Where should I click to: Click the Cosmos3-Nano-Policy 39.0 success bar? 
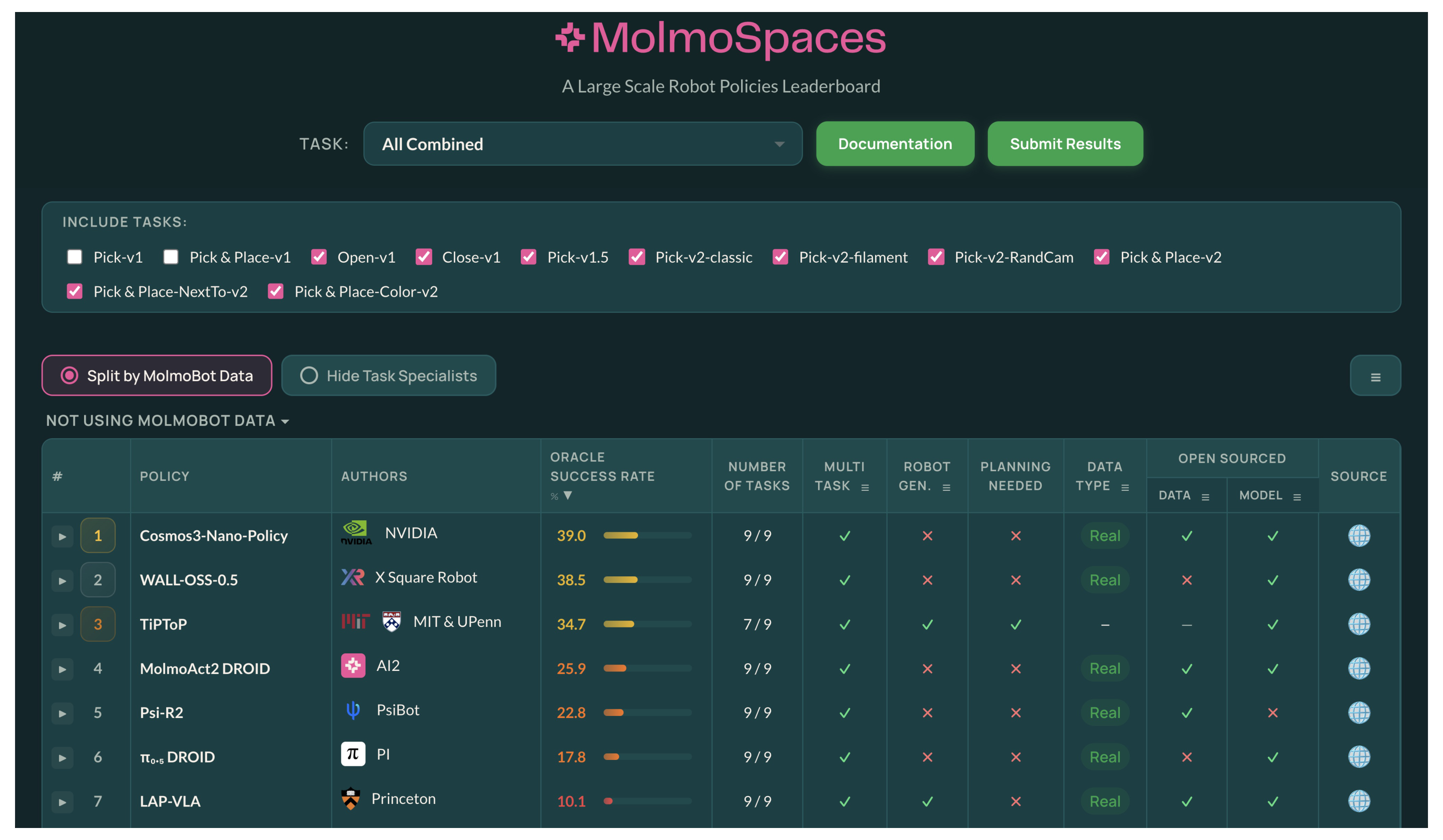coord(647,535)
